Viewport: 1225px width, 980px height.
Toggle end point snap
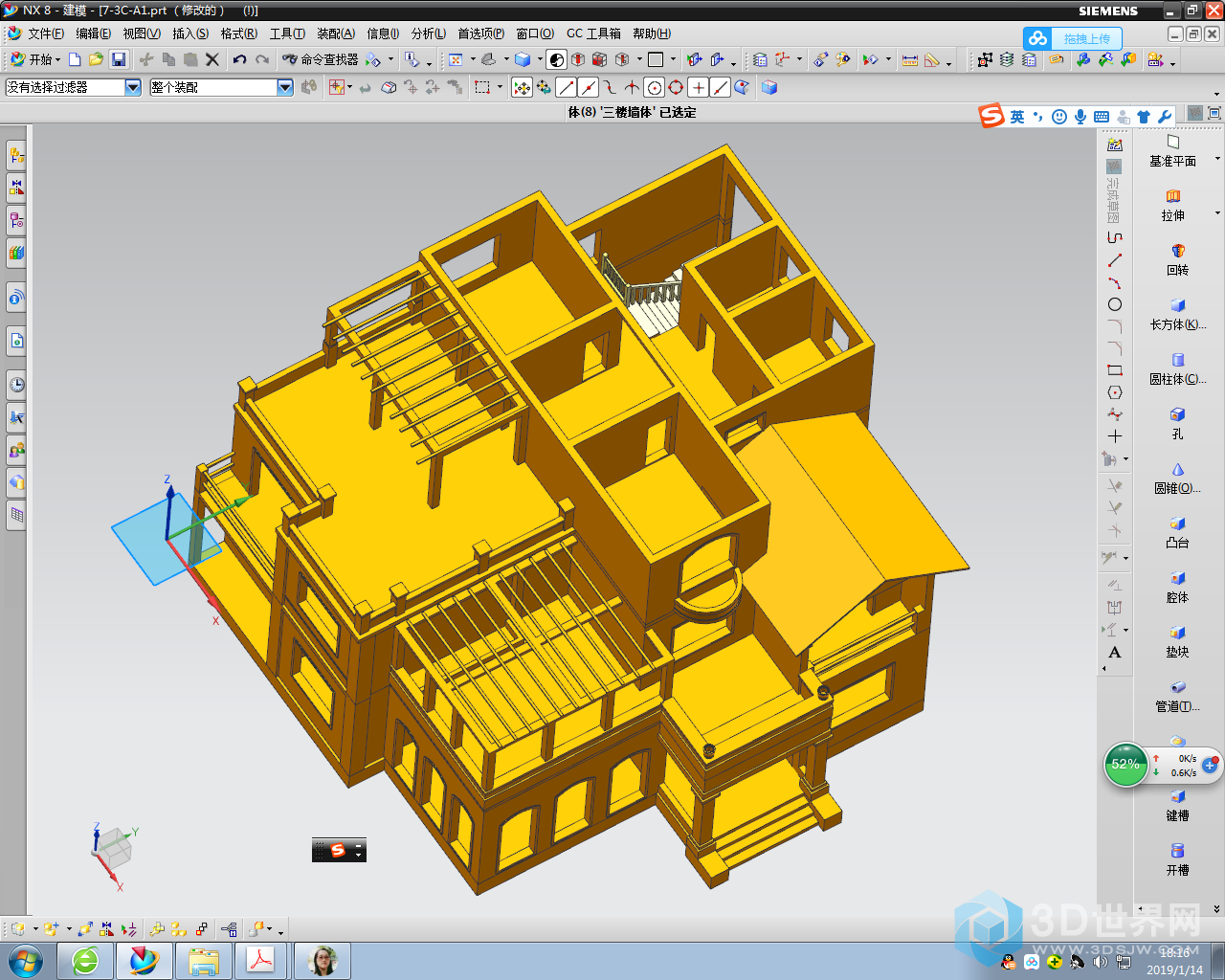pyautogui.click(x=566, y=87)
